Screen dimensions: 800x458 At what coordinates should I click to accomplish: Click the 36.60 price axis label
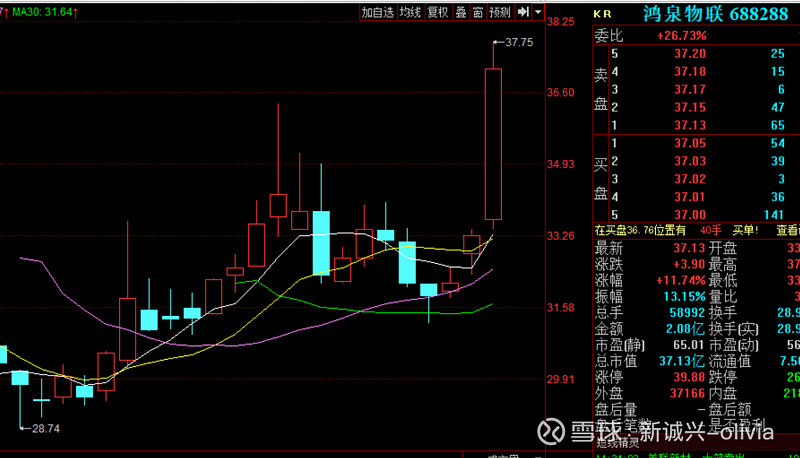[x=561, y=92]
